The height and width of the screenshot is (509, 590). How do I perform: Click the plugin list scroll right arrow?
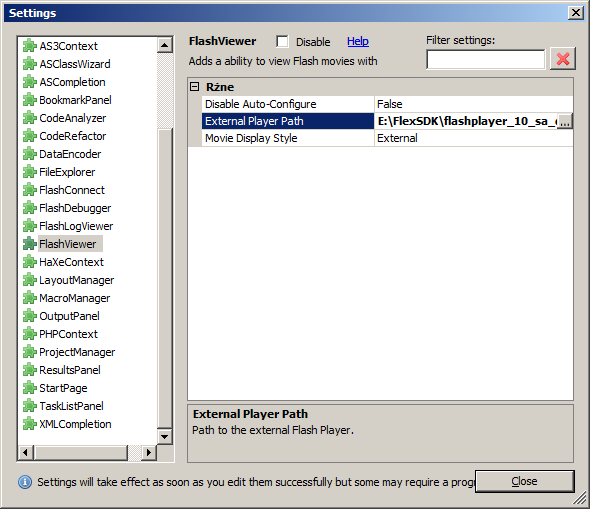pos(149,452)
